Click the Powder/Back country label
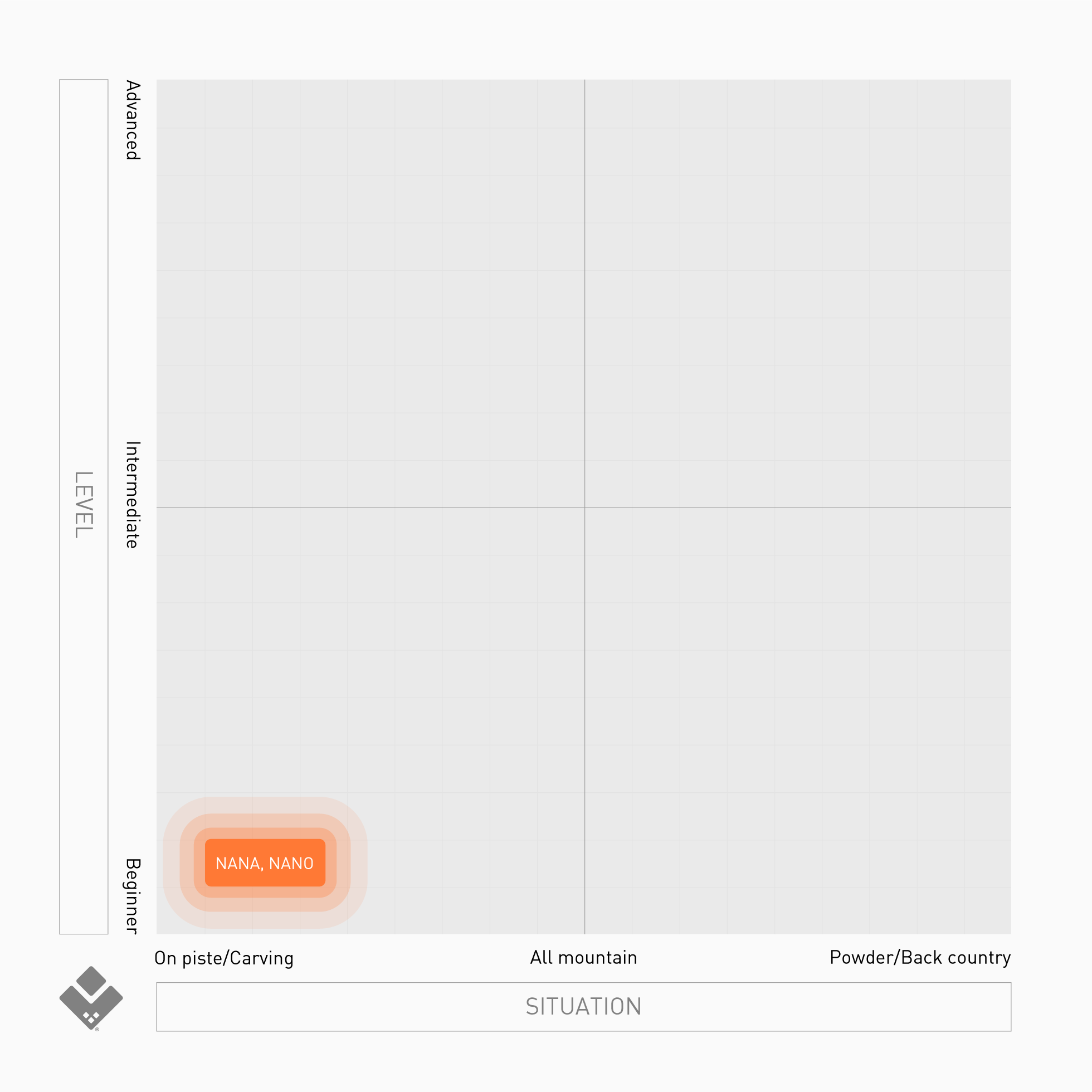The height and width of the screenshot is (1092, 1092). [920, 958]
